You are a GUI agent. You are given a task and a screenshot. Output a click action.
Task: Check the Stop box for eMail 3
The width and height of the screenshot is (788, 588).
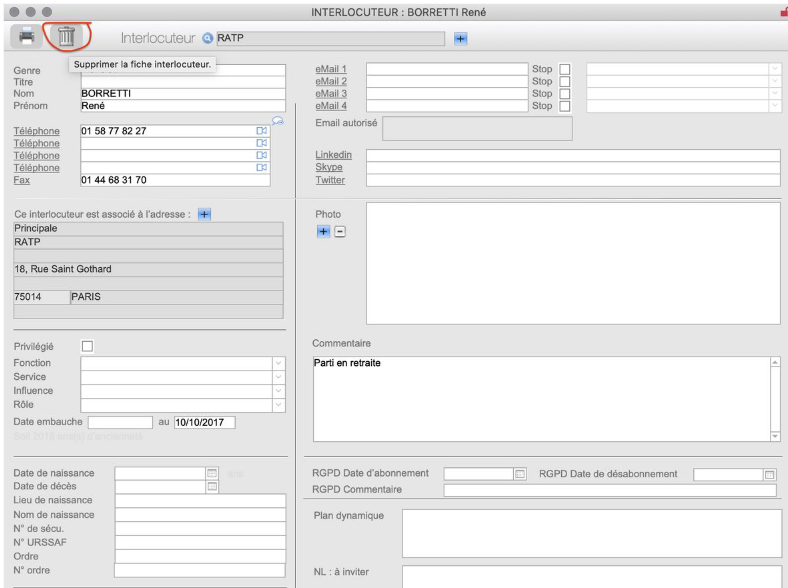[x=565, y=93]
